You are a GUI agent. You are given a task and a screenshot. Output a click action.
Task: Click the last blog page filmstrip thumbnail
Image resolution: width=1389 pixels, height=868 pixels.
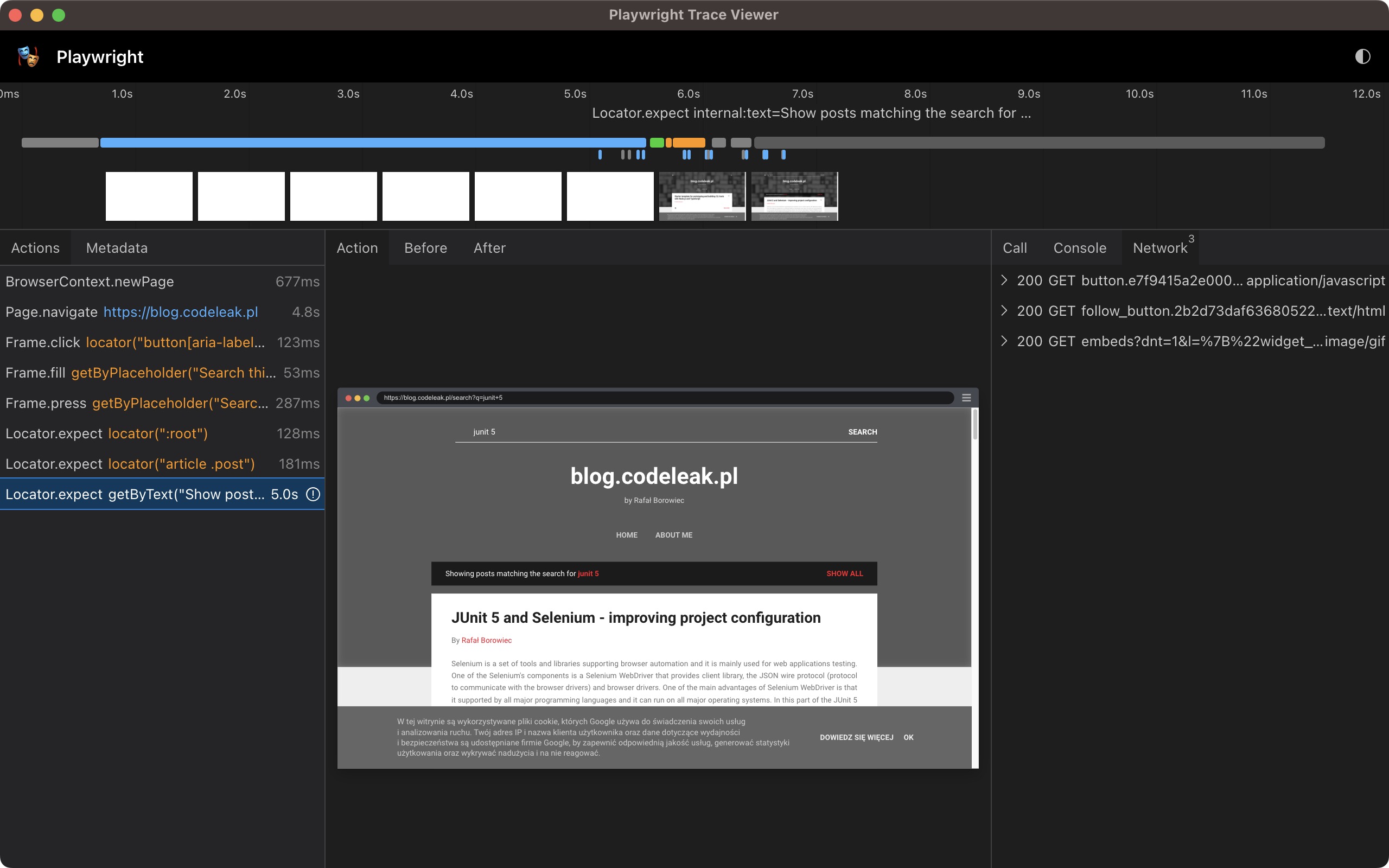pyautogui.click(x=795, y=196)
